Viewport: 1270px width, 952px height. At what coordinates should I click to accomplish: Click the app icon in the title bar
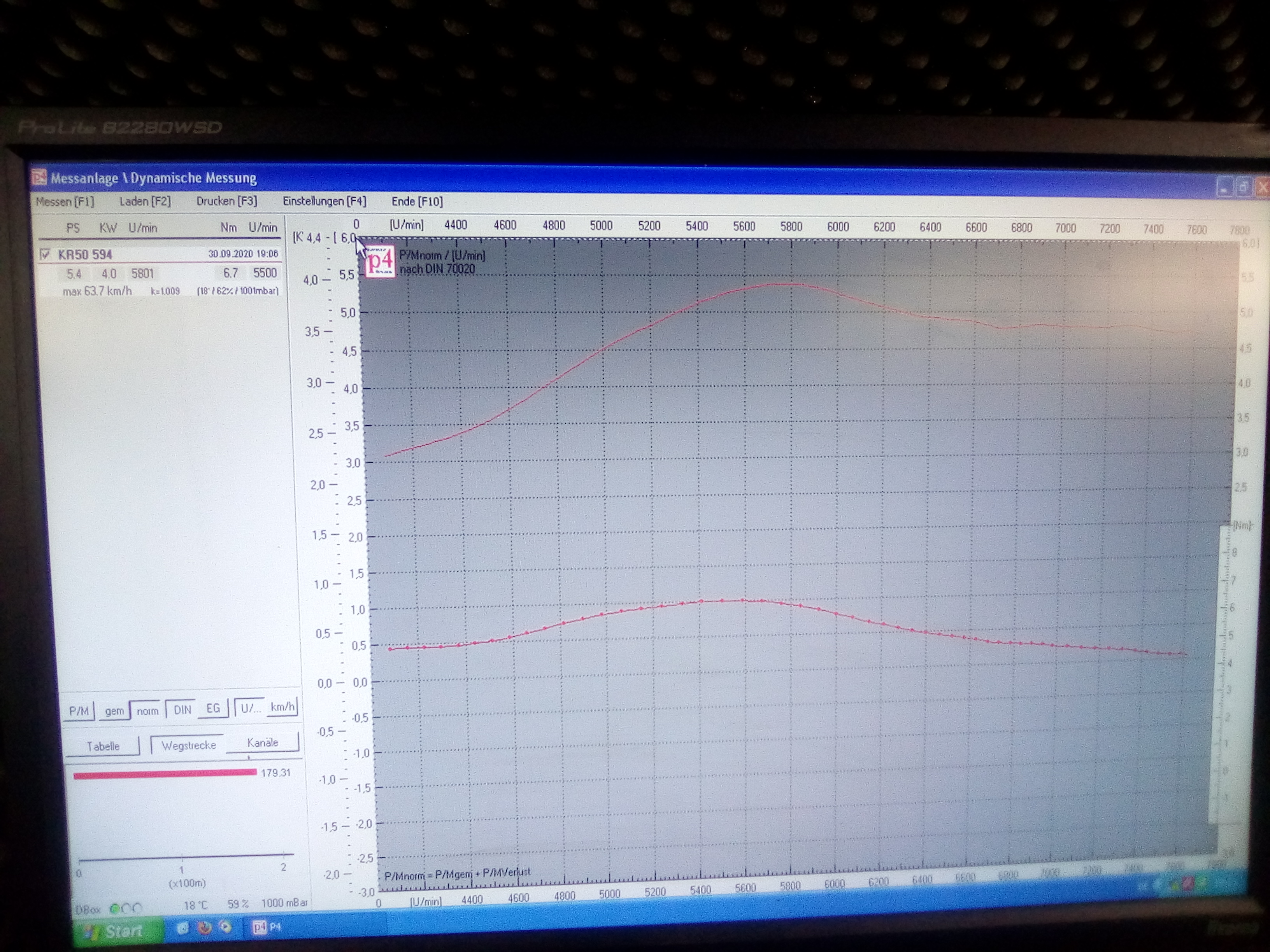point(39,177)
